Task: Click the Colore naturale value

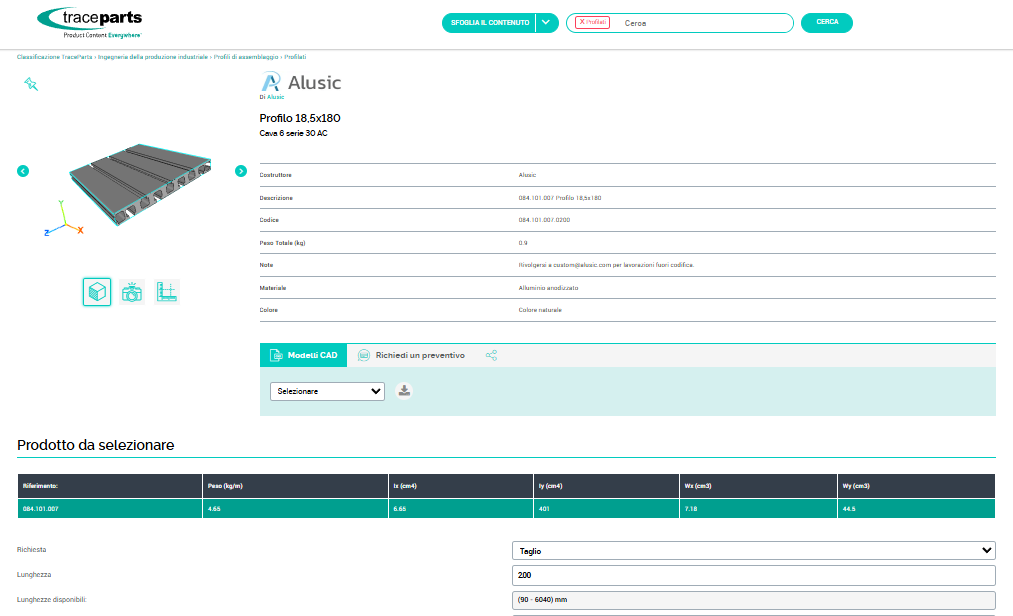Action: (x=540, y=310)
